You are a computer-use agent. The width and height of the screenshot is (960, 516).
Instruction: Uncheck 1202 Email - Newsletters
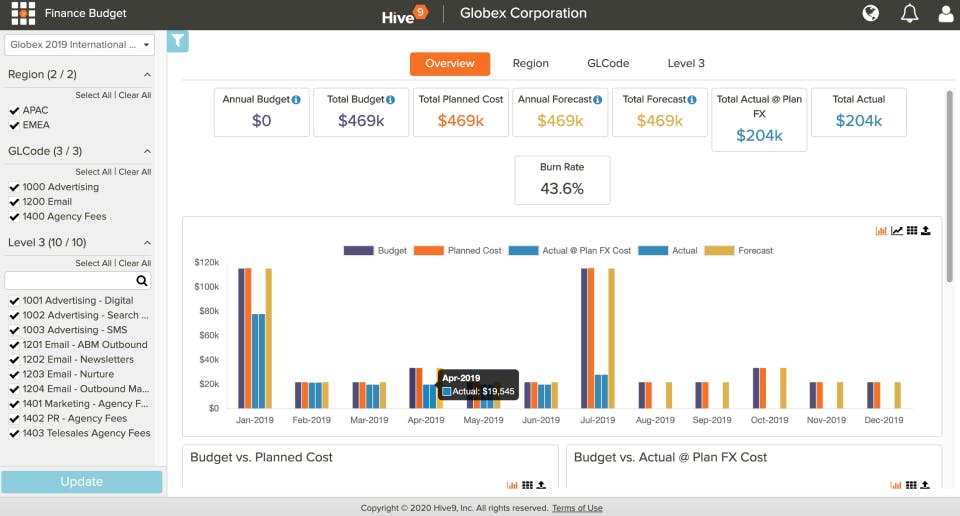pyautogui.click(x=14, y=359)
